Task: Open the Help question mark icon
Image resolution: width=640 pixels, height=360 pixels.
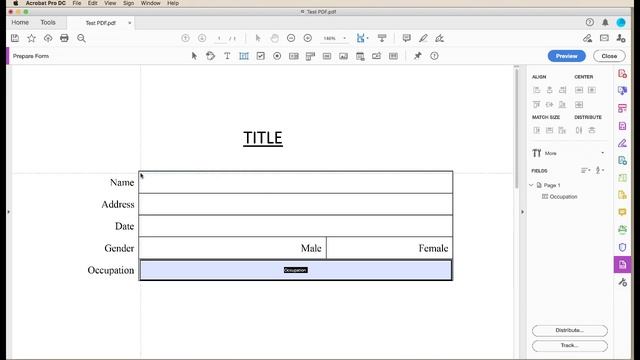Action: pyautogui.click(x=589, y=22)
